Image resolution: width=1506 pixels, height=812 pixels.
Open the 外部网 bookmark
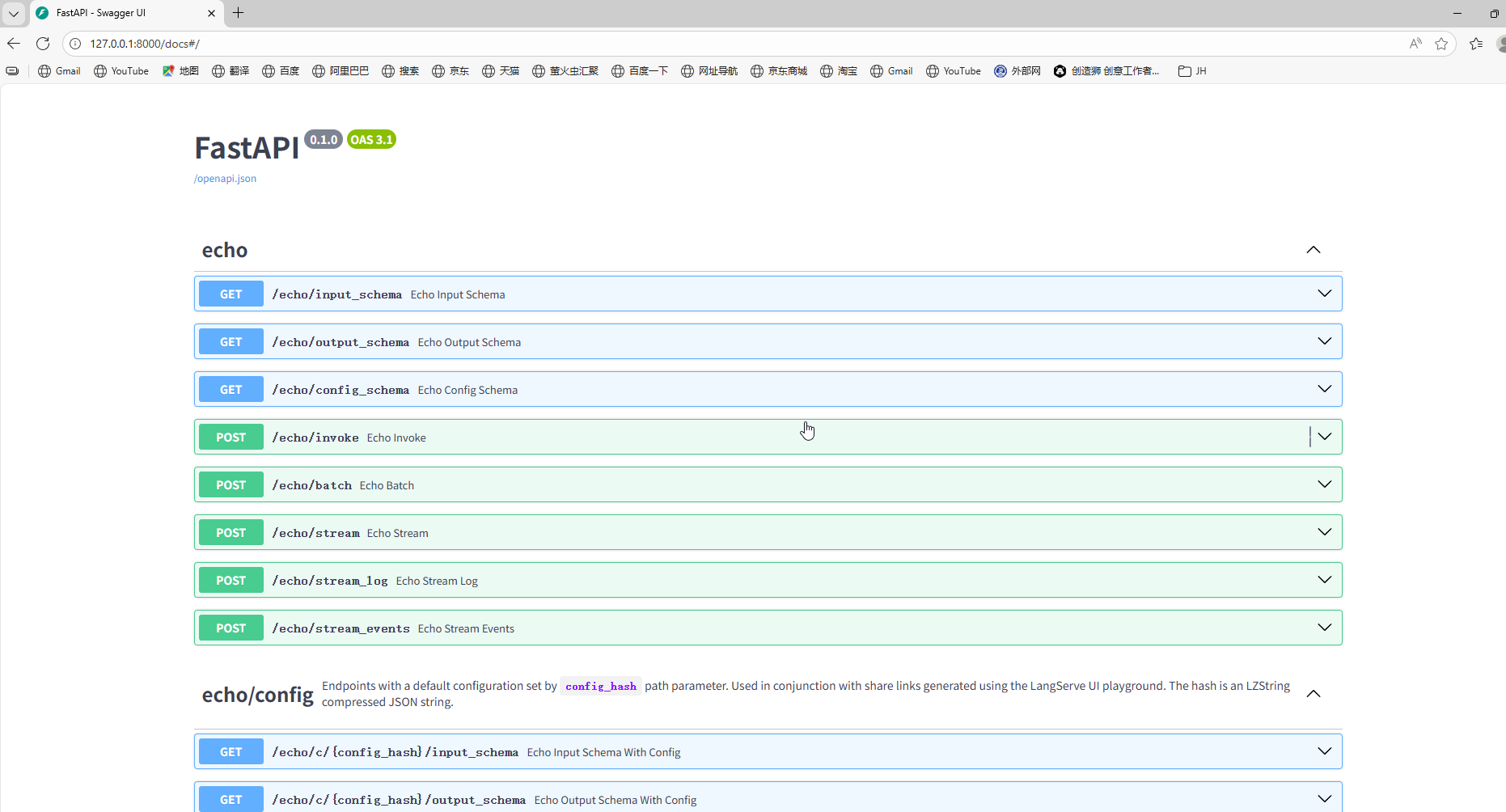point(1017,71)
